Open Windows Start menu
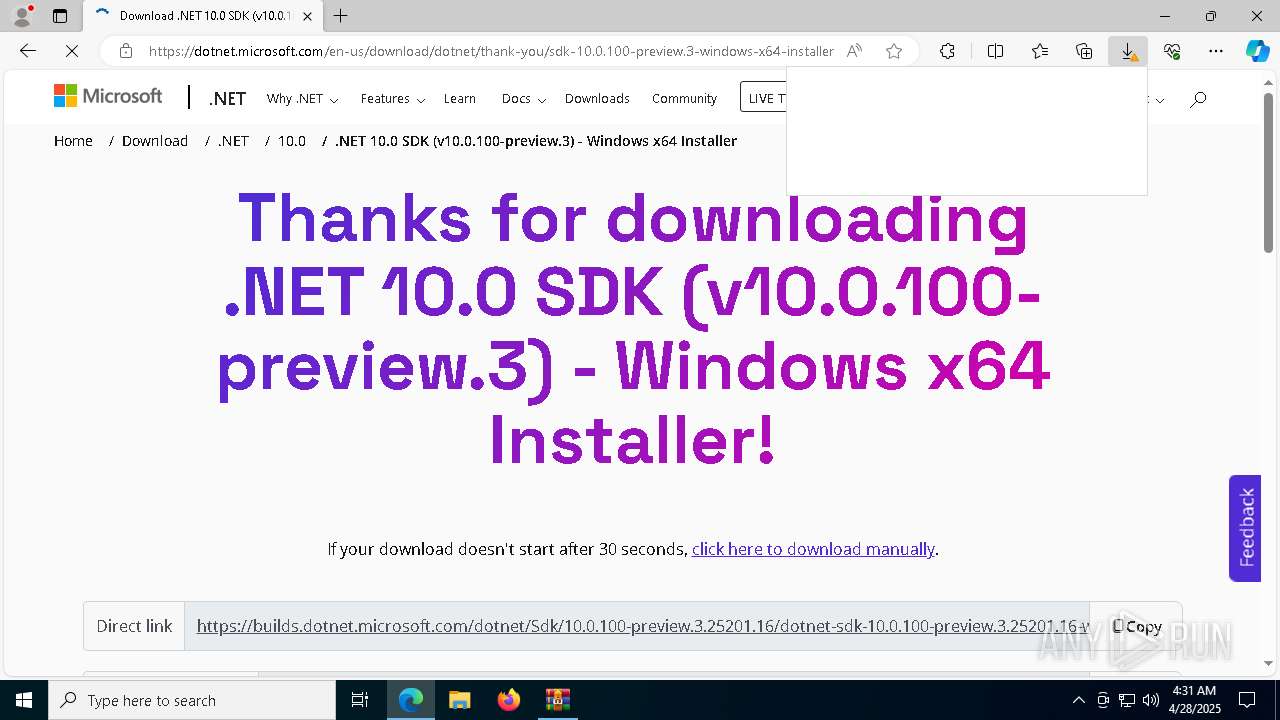 [24, 700]
